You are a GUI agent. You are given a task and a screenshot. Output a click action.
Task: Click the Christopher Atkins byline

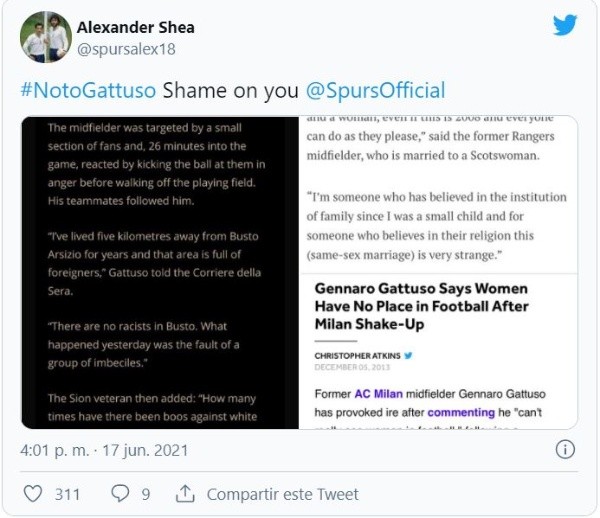click(357, 355)
